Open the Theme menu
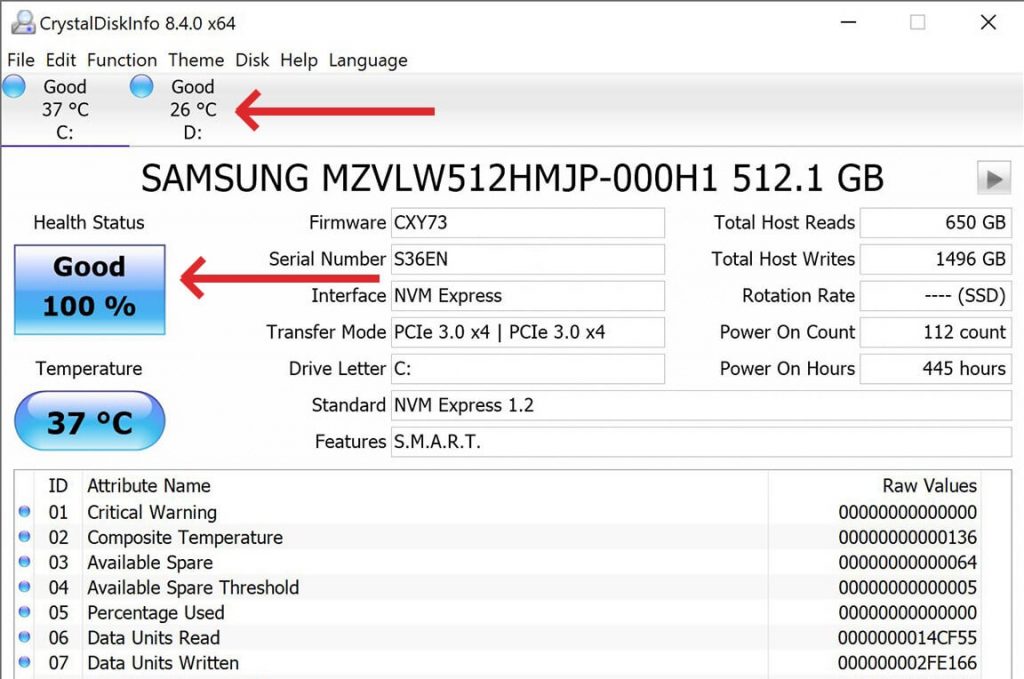The width and height of the screenshot is (1024, 679). coord(196,60)
